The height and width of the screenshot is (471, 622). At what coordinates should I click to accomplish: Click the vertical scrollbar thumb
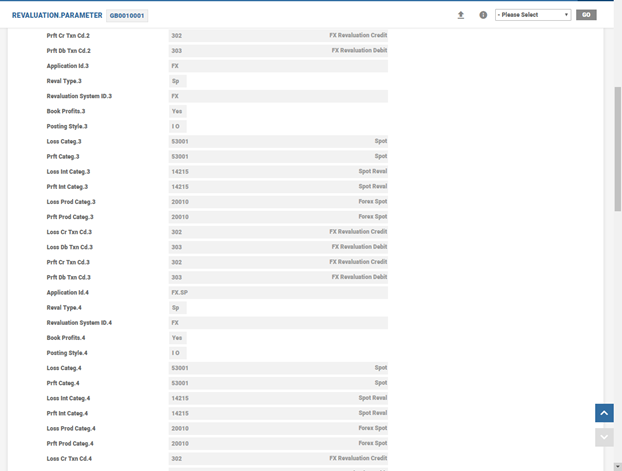click(617, 150)
